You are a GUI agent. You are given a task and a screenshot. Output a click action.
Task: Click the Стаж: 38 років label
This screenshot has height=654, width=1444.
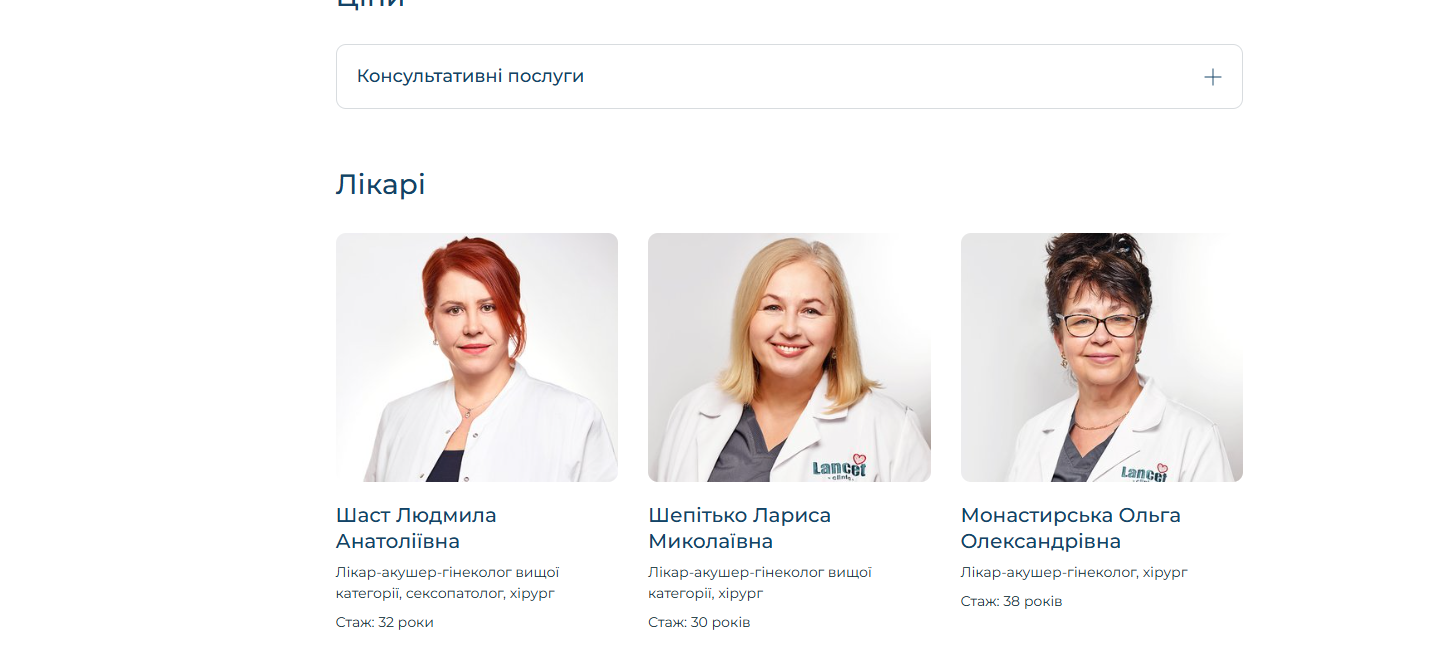click(1011, 602)
